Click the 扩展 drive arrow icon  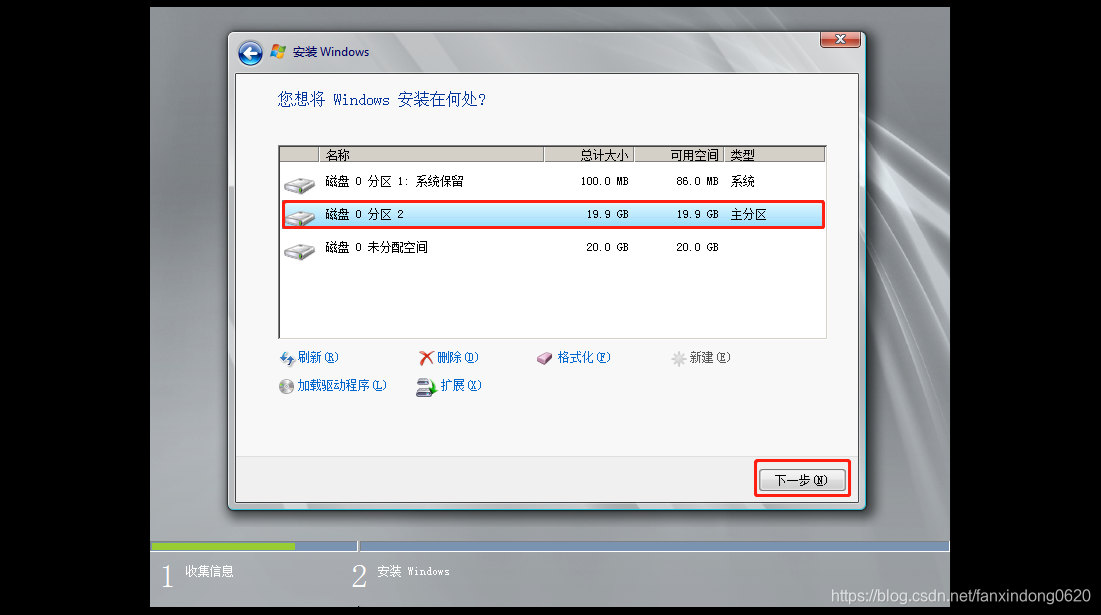426,387
